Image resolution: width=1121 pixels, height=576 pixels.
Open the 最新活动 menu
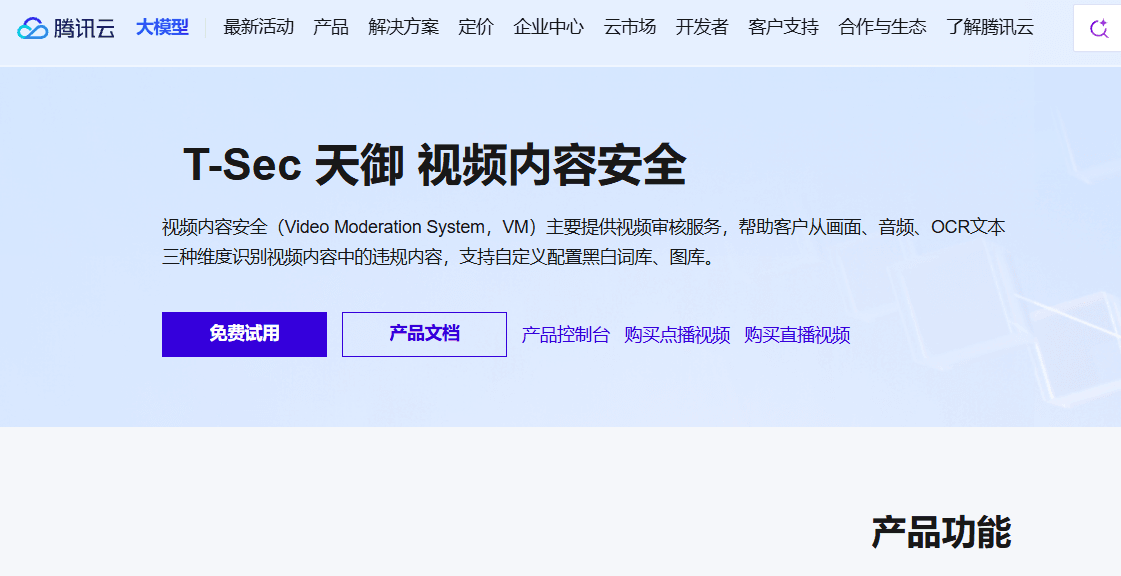(259, 27)
